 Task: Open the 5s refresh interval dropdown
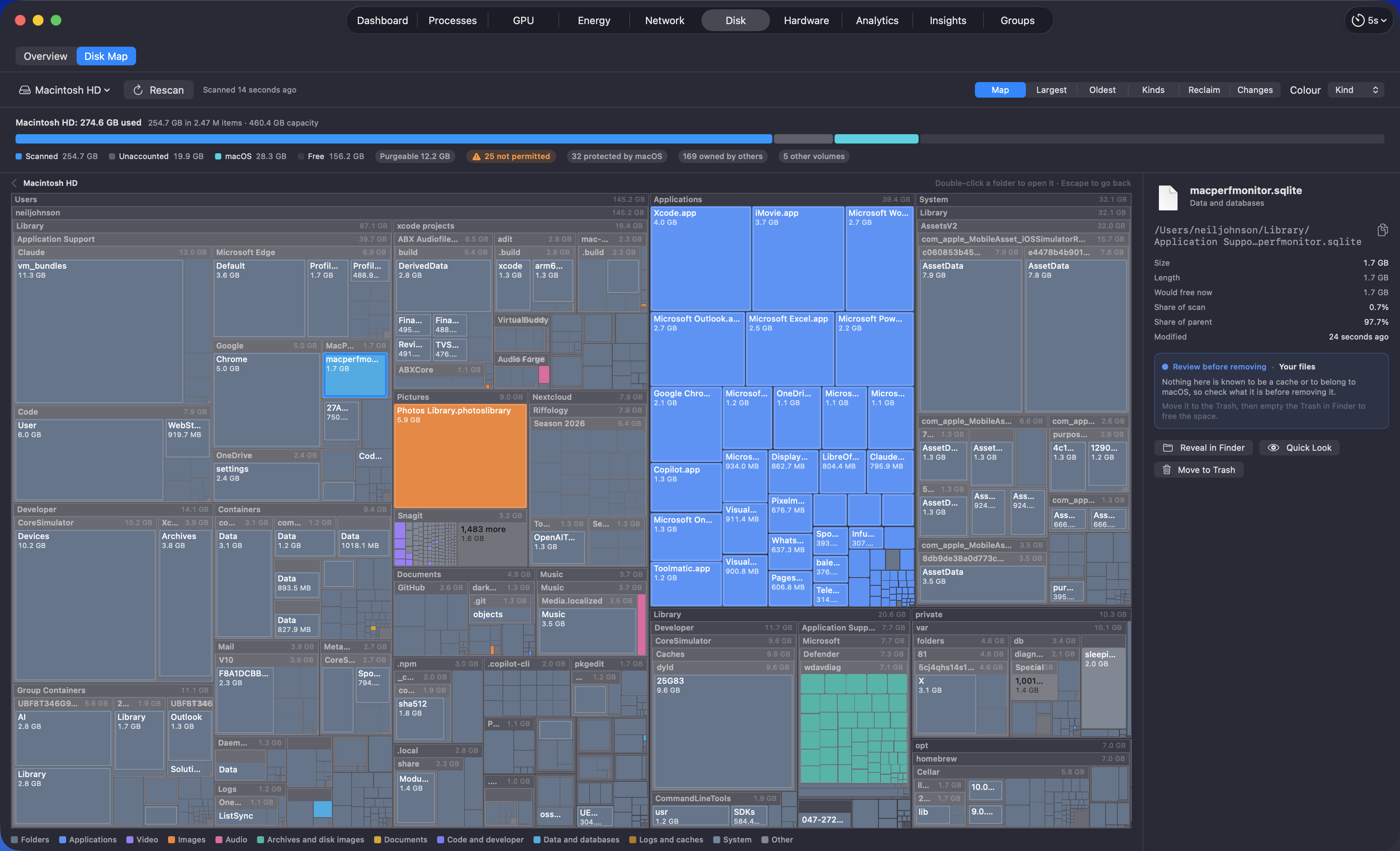[x=1369, y=21]
